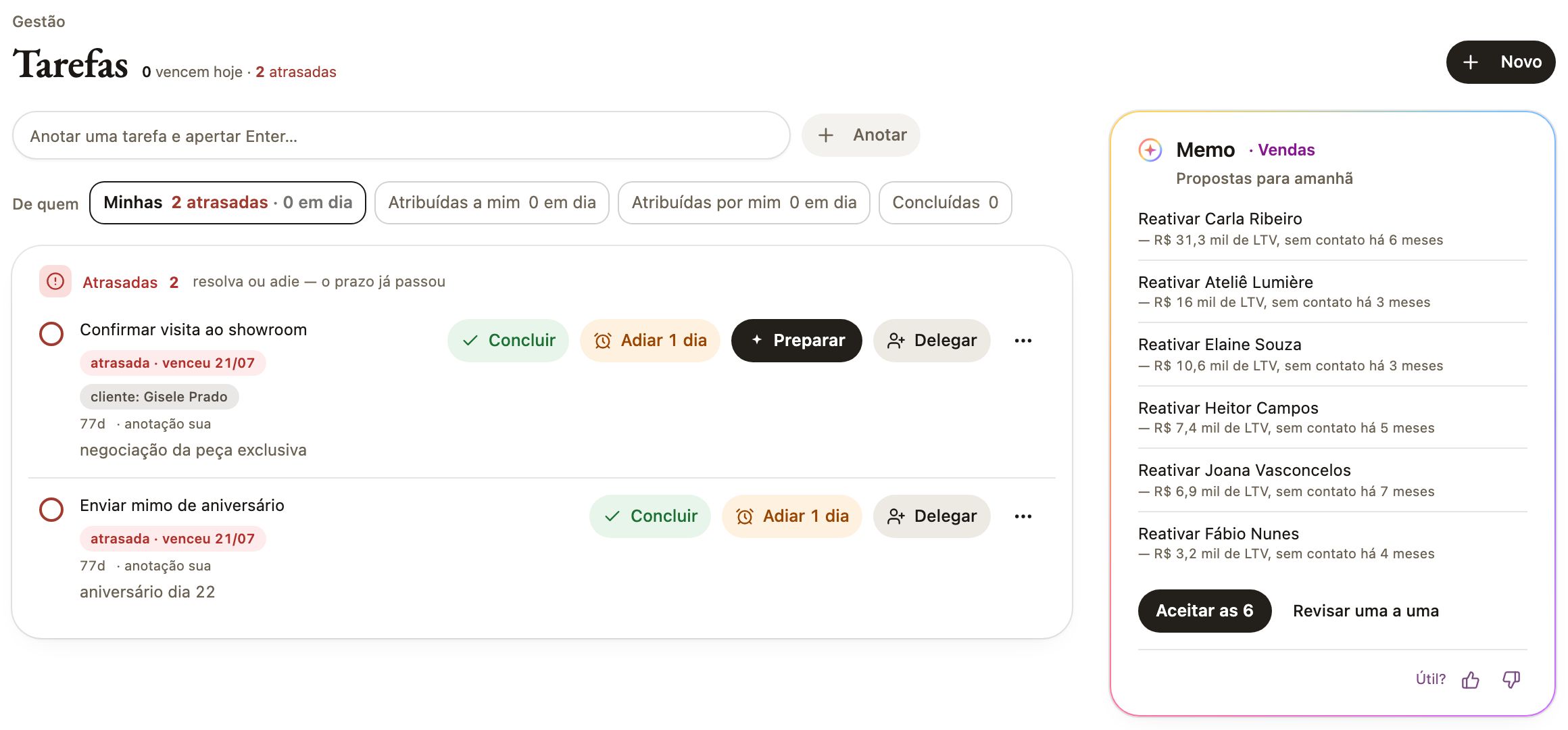
Task: Select the Reativar Joana Vasconcelos proposal
Action: click(1332, 481)
